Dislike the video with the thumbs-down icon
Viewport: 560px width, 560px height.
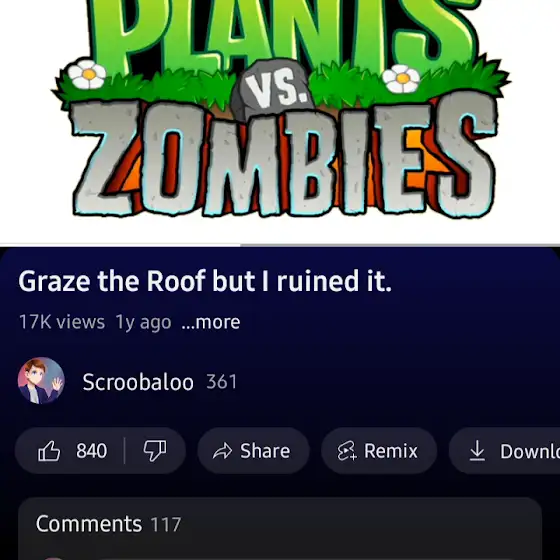(155, 451)
